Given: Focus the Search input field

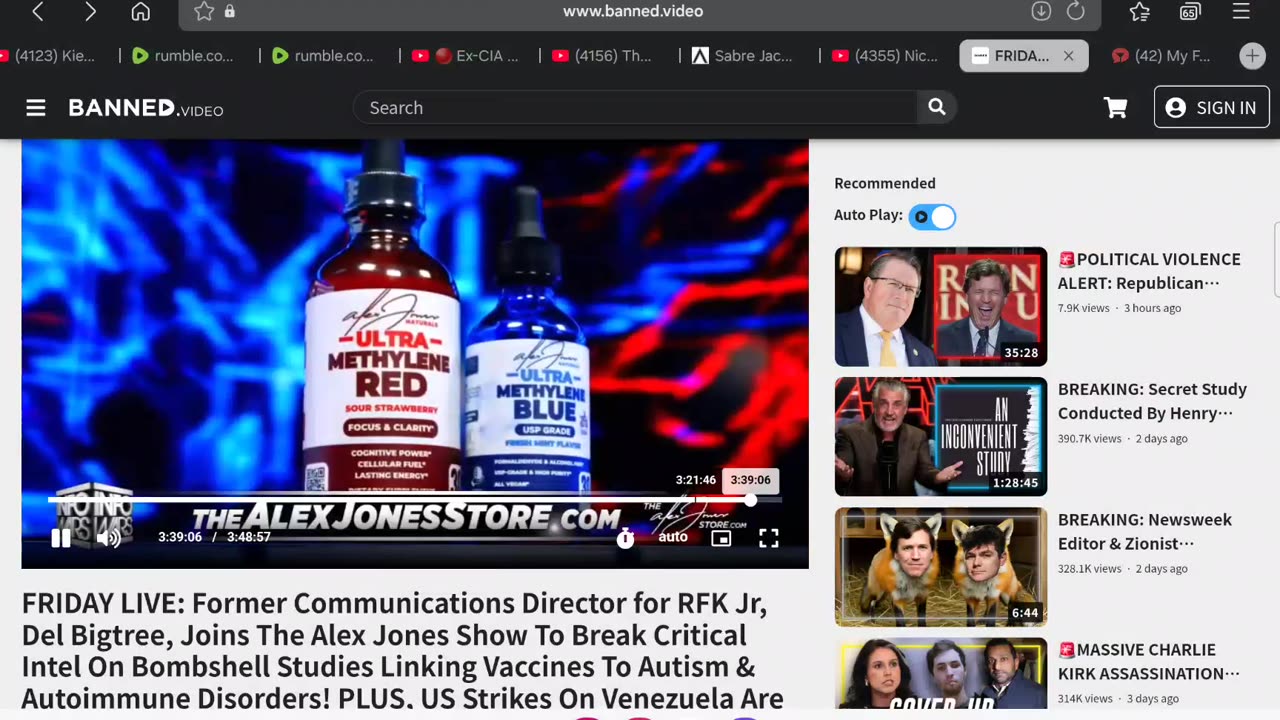Looking at the screenshot, I should (x=635, y=107).
